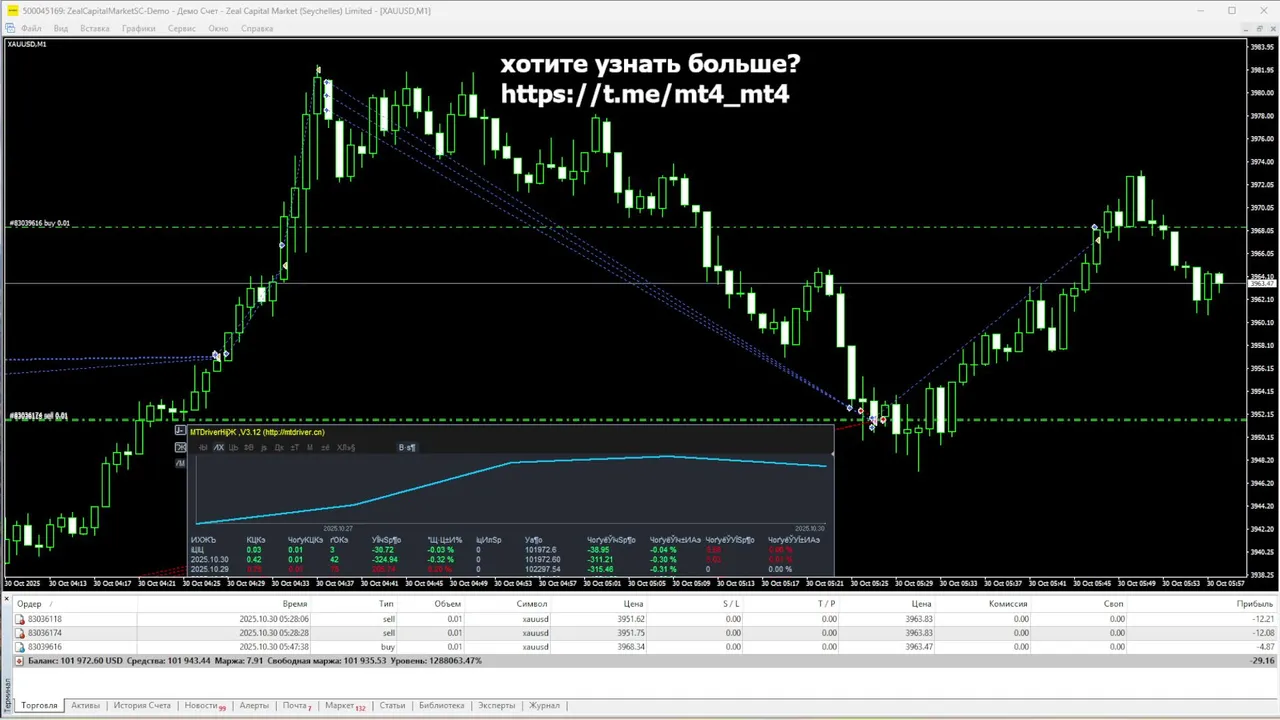The width and height of the screenshot is (1280, 720).
Task: Click the order #83039616 buy level line label
Action: click(x=39, y=223)
